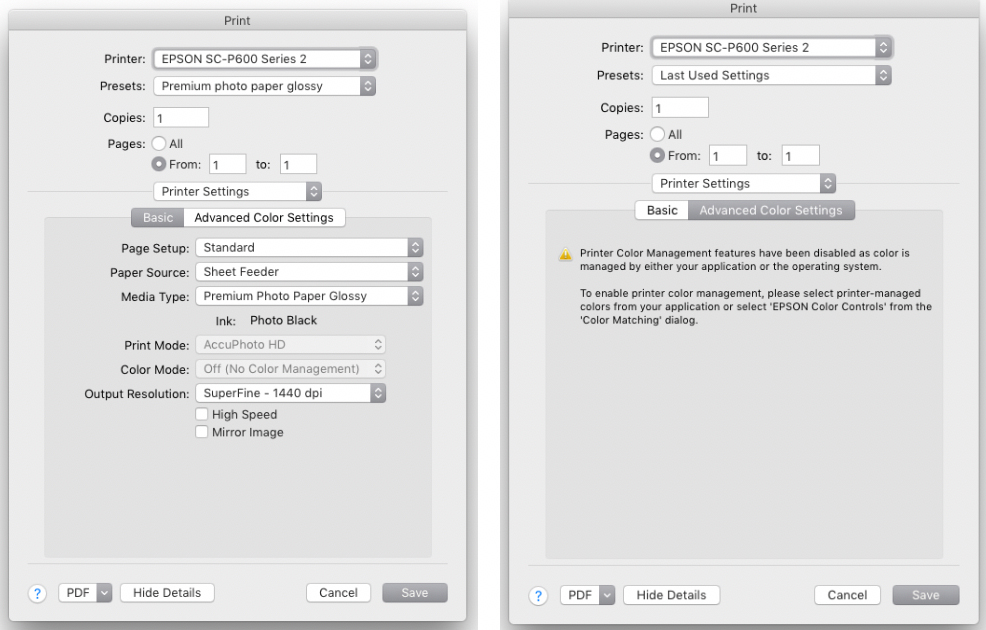The height and width of the screenshot is (630, 986).
Task: Open the disabled Print Mode AccuPhoto HD dropdown
Action: [290, 345]
